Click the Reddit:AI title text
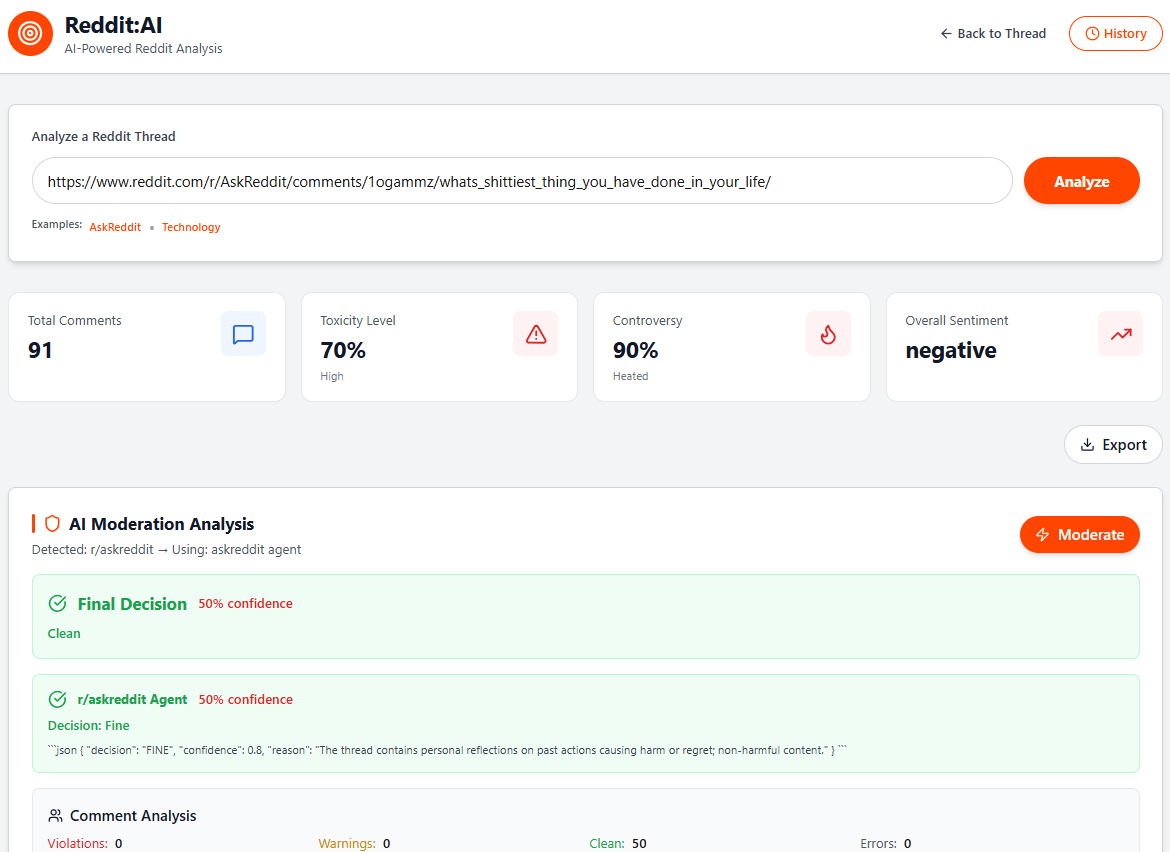The width and height of the screenshot is (1170, 852). pos(113,25)
